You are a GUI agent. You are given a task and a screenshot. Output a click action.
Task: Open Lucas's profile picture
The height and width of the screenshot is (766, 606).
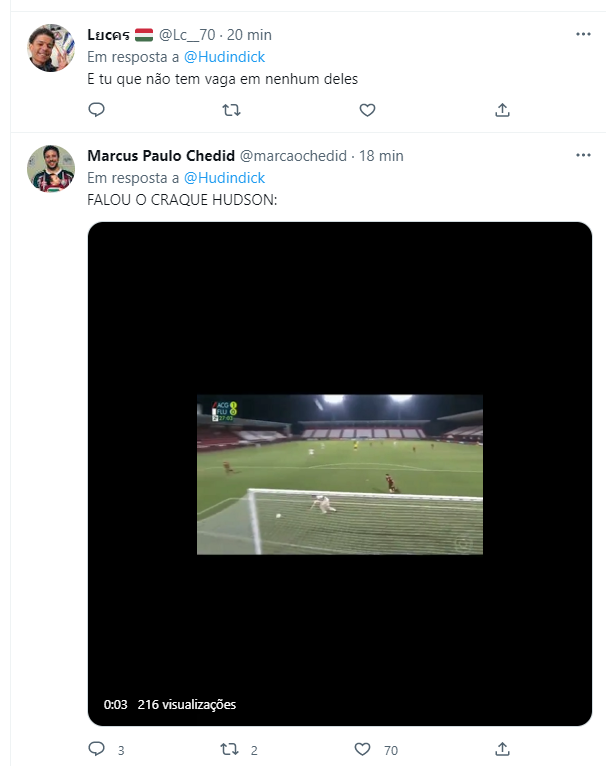point(51,48)
